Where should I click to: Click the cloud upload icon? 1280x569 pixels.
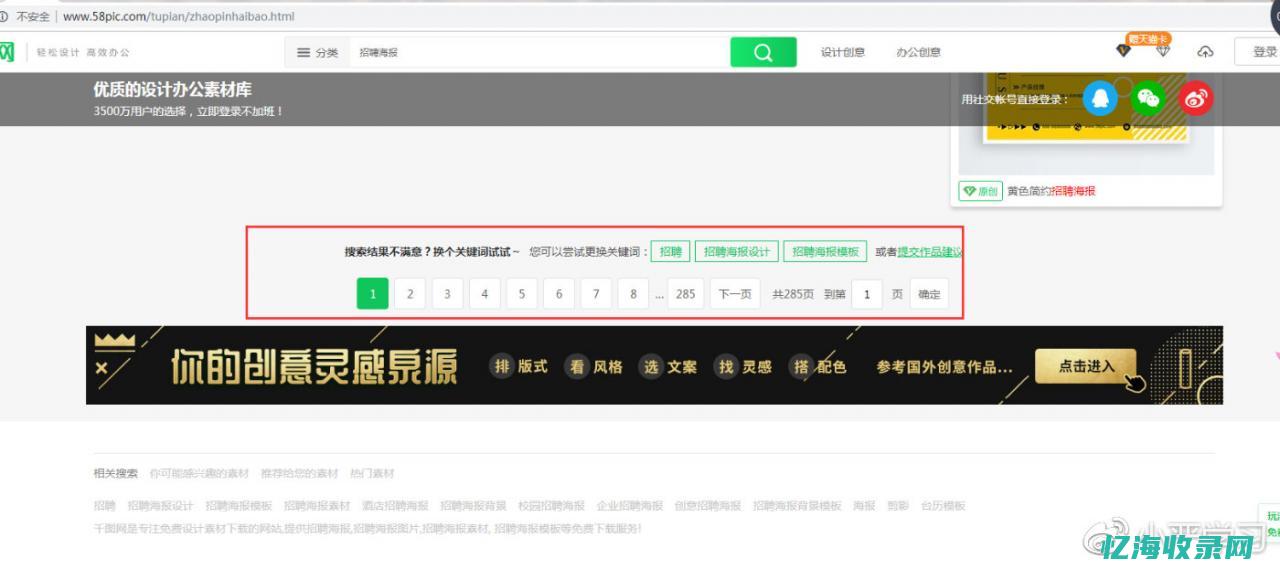(x=1205, y=52)
